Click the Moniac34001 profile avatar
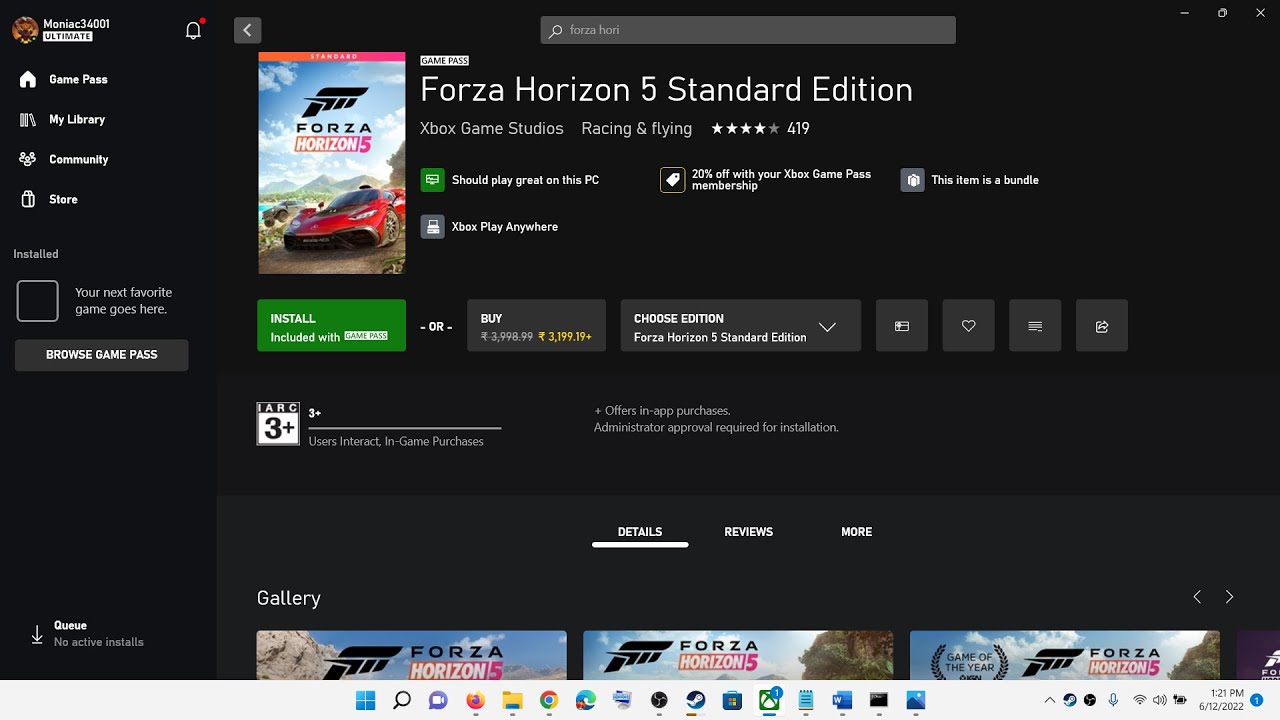1280x720 pixels. click(x=25, y=30)
